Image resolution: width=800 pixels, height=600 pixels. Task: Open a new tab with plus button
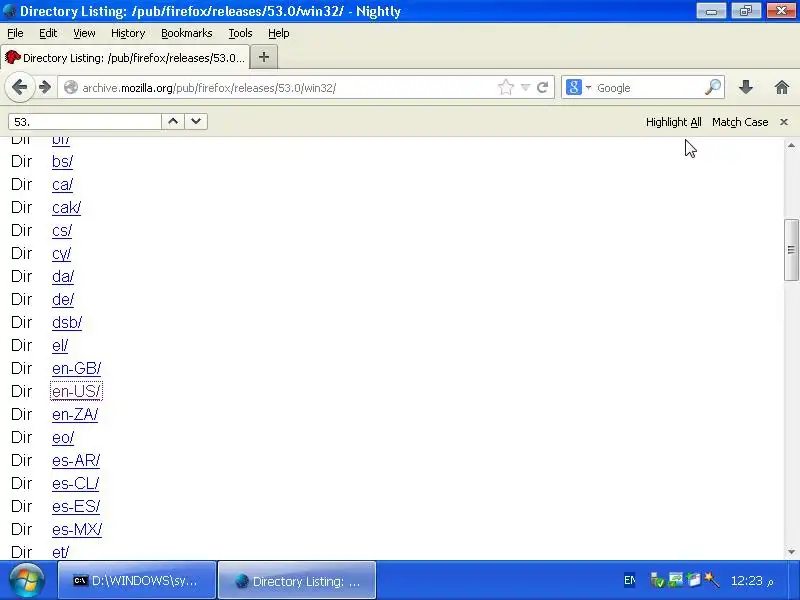264,57
